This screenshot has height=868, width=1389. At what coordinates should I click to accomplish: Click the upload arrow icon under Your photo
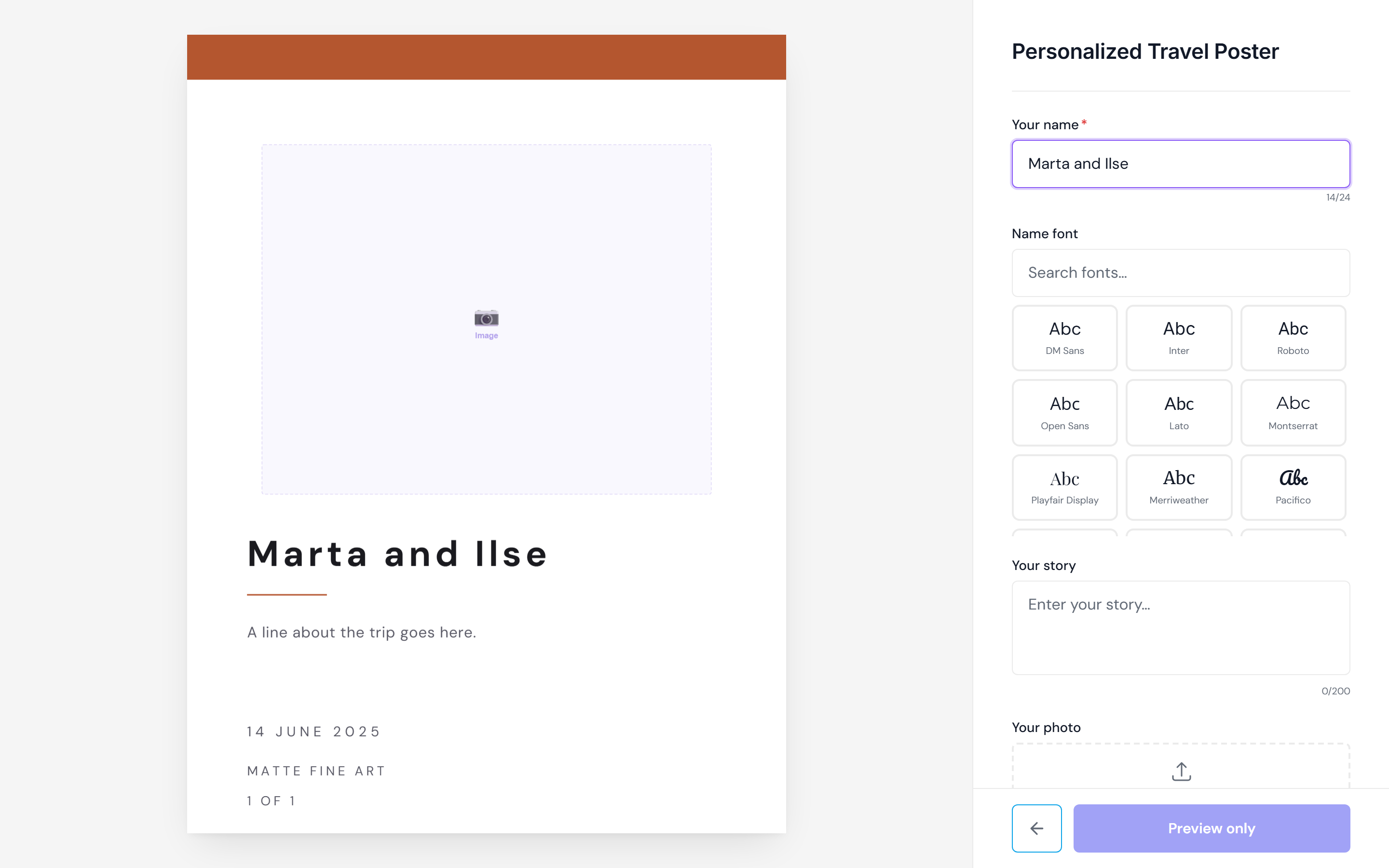click(x=1181, y=772)
